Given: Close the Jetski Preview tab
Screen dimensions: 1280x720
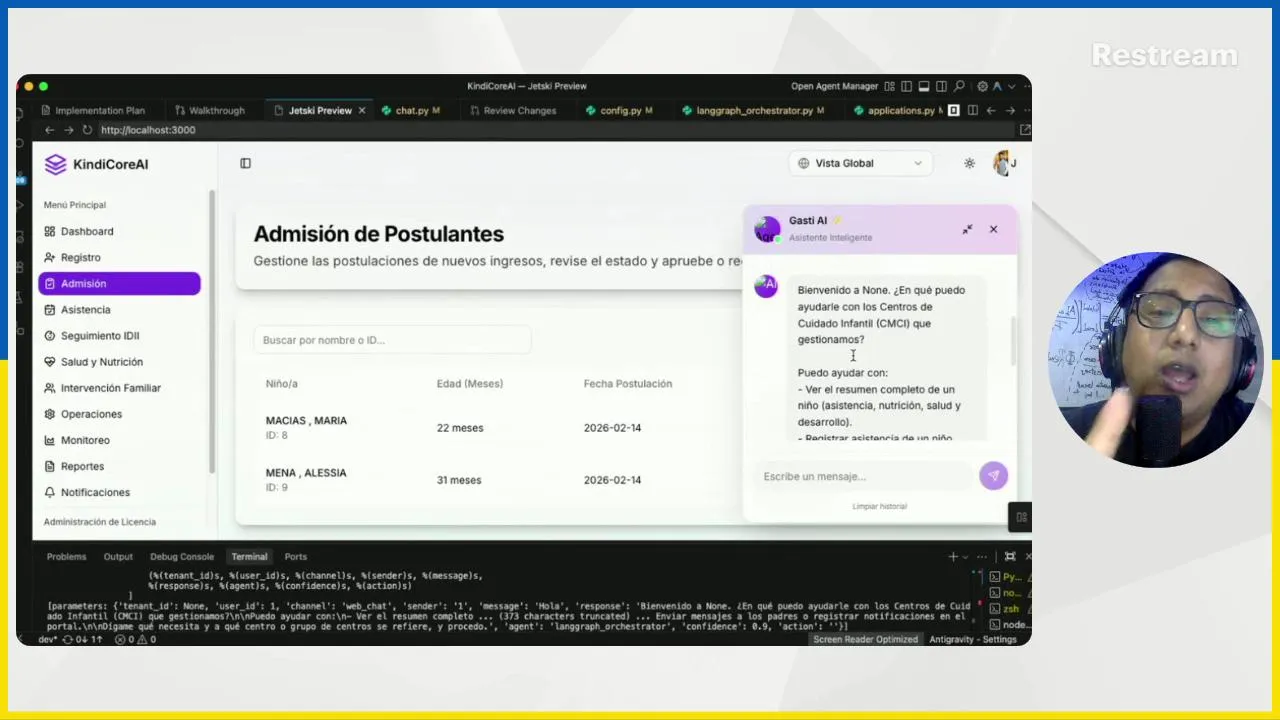Looking at the screenshot, I should coord(362,111).
